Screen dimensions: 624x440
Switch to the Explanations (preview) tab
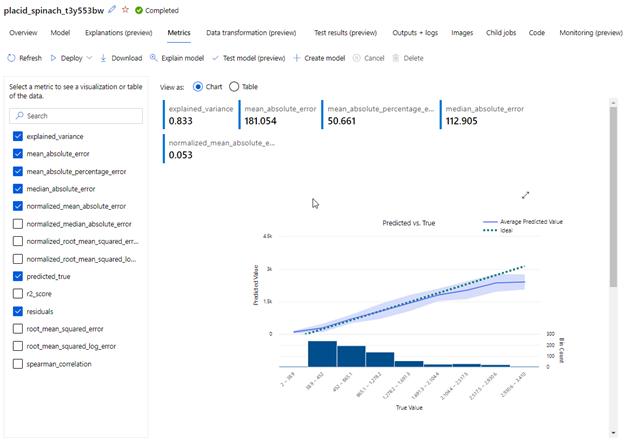[119, 33]
